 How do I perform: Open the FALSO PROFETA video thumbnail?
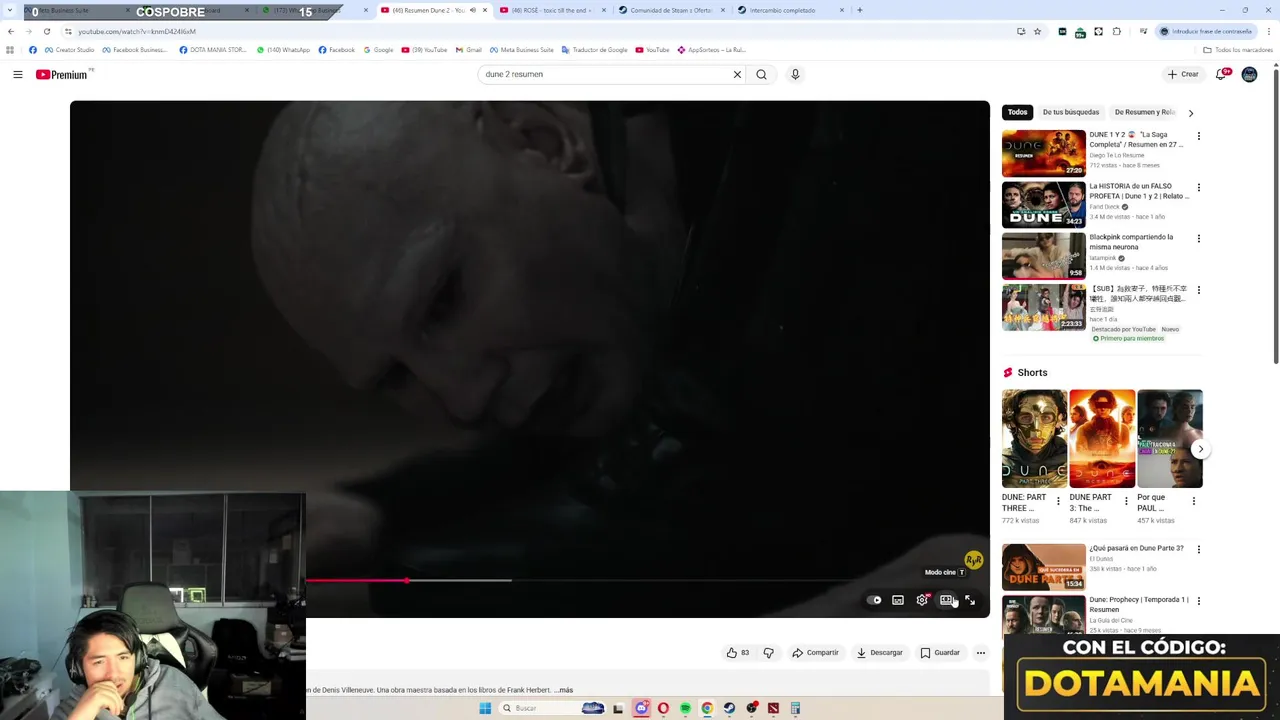pos(1043,204)
